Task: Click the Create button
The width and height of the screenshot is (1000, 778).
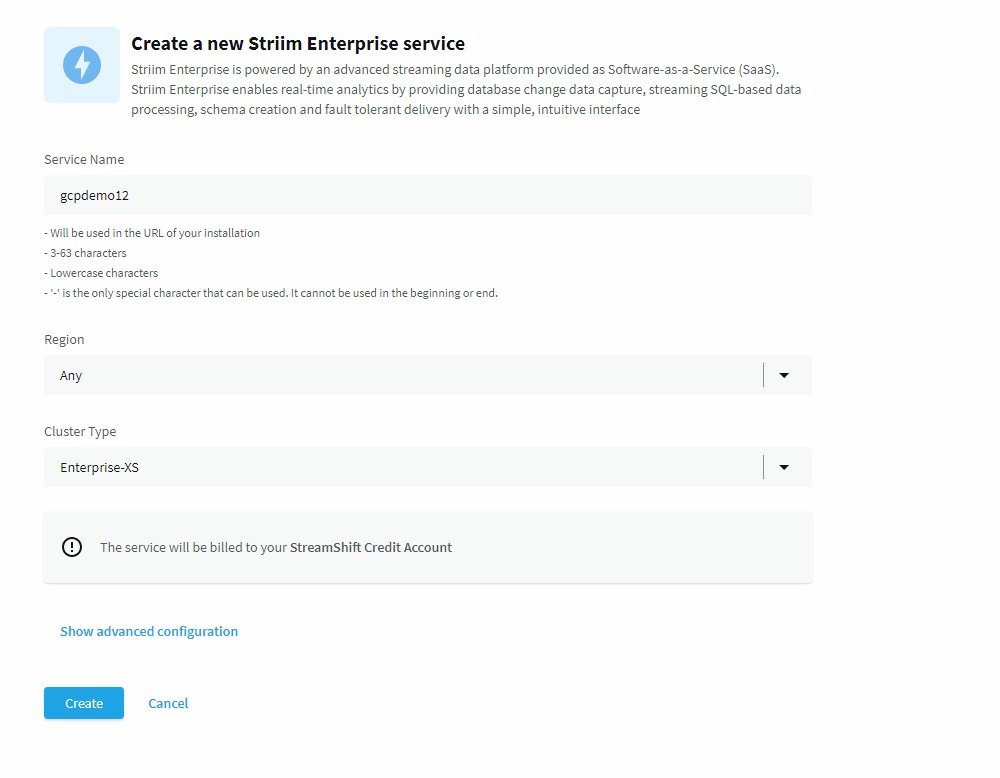Action: click(84, 703)
